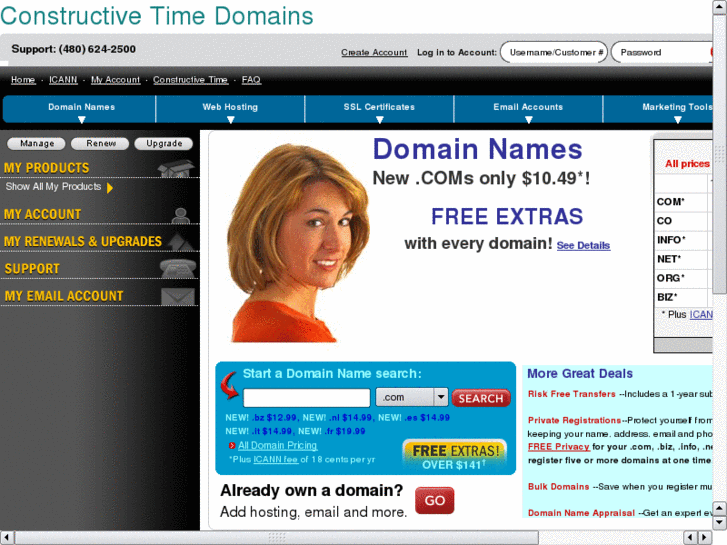Click the vertical scrollbar thumb

click(720, 154)
